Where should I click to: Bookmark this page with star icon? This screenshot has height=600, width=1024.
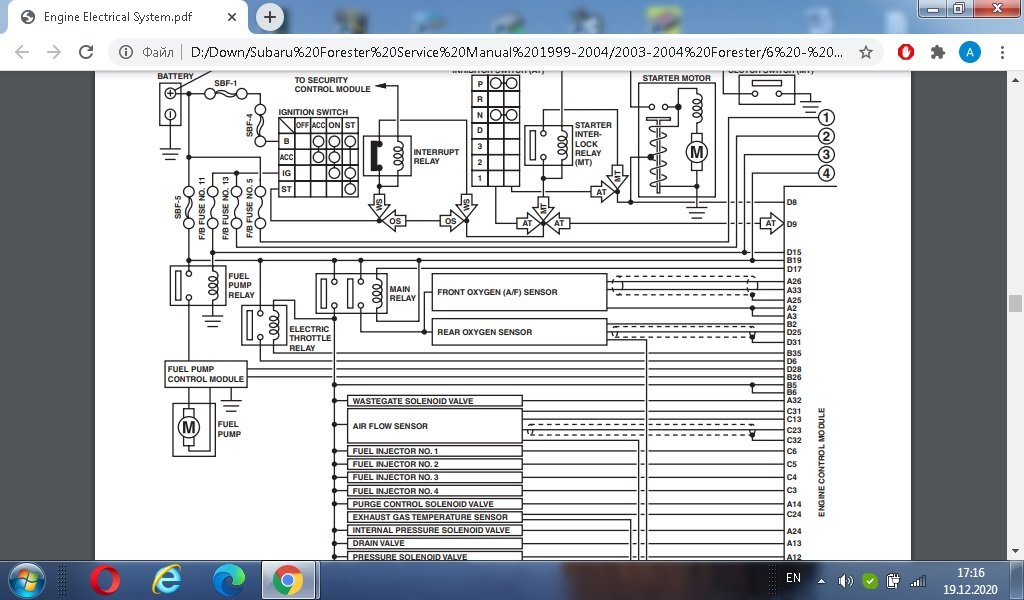866,52
